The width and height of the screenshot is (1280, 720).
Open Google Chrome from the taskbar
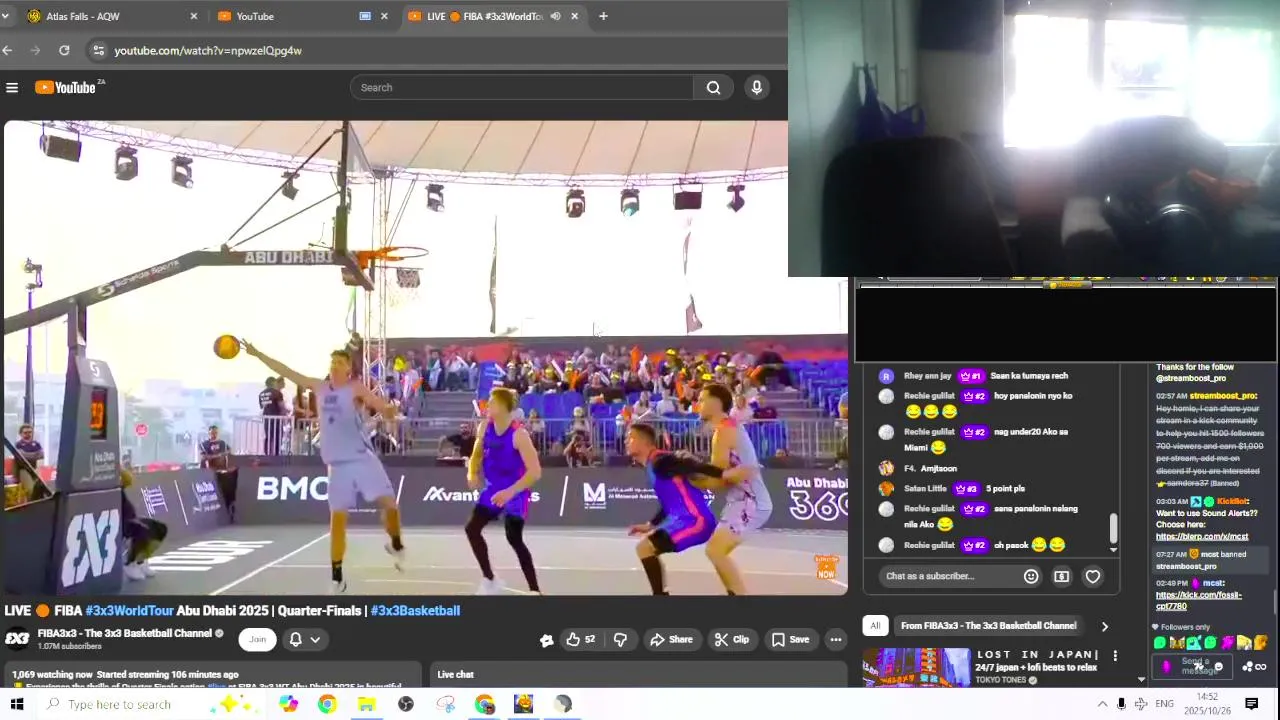pyautogui.click(x=327, y=704)
